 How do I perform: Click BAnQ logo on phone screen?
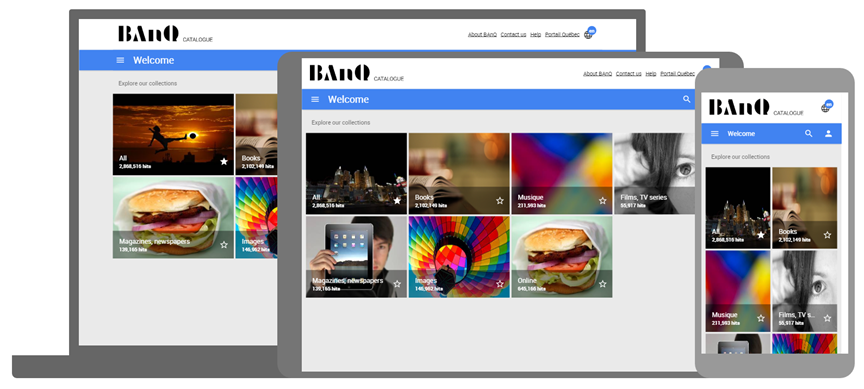click(739, 107)
